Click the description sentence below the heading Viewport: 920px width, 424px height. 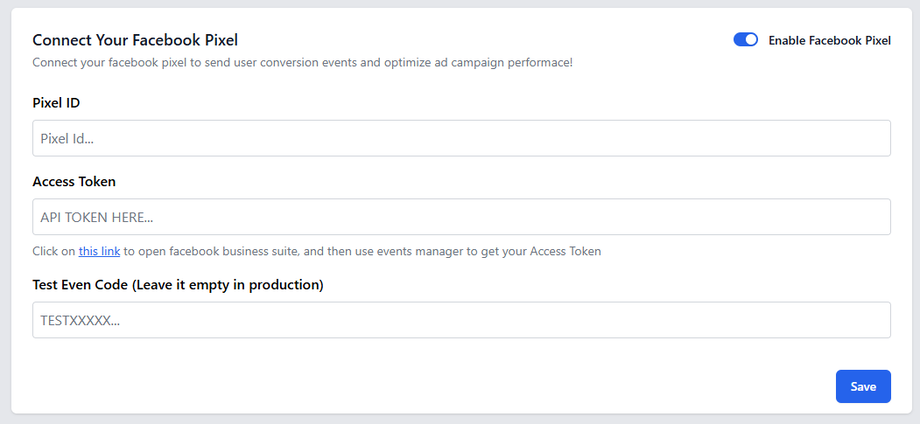[302, 63]
